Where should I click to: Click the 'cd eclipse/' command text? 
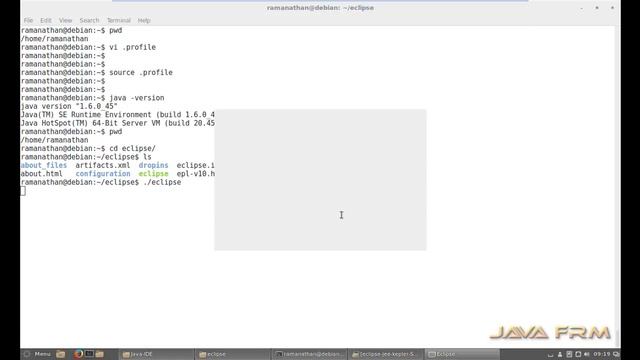pyautogui.click(x=132, y=149)
